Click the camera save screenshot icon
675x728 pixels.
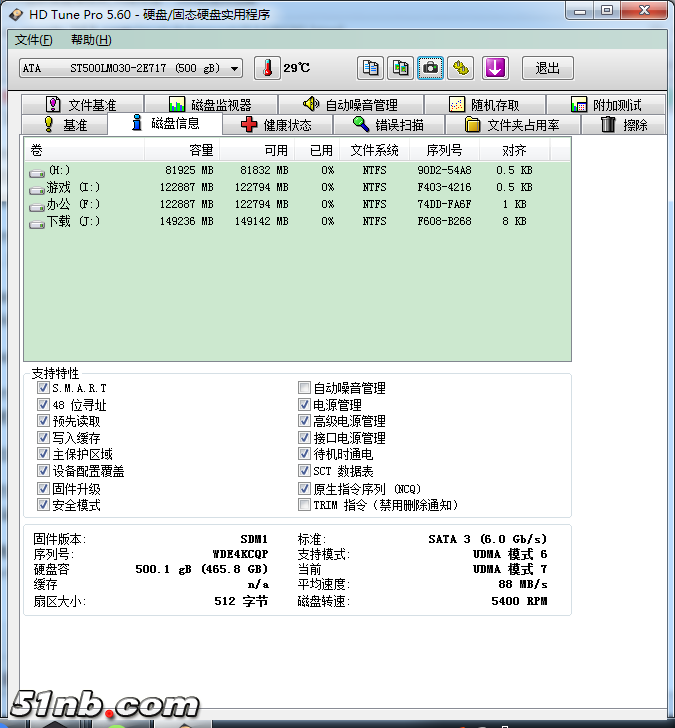tap(431, 68)
